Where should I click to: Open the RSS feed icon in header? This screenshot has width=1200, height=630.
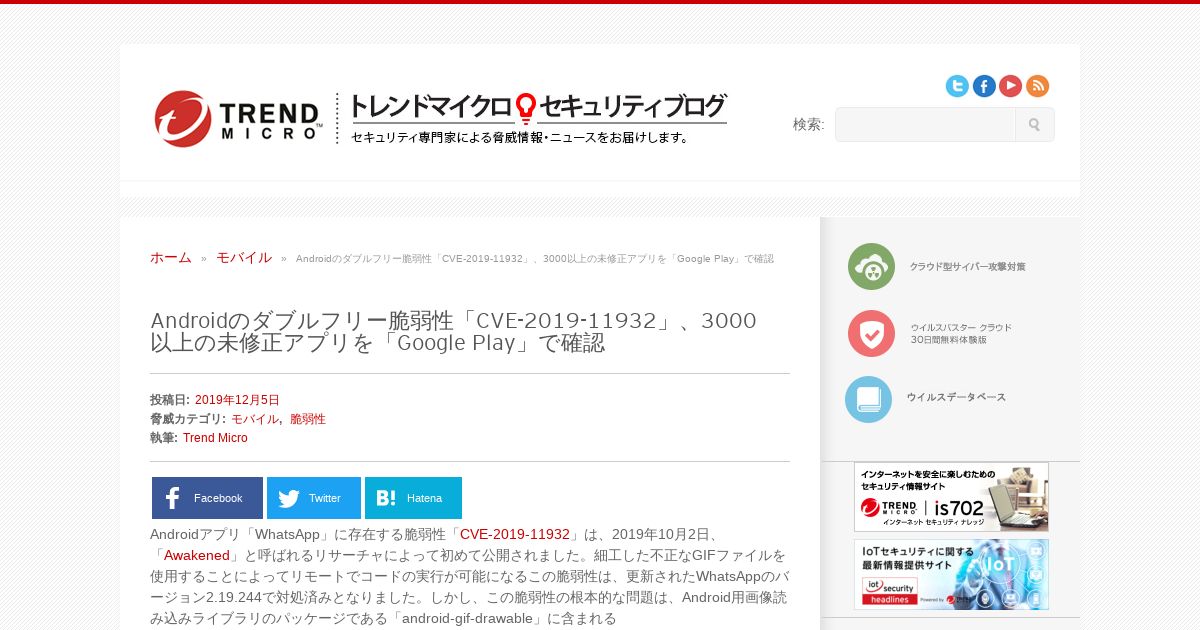(x=1037, y=86)
